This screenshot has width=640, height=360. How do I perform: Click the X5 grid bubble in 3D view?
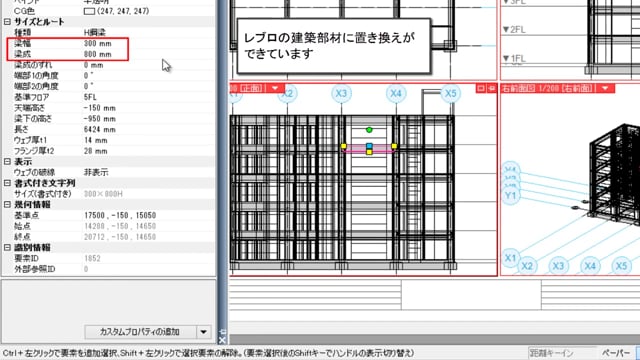(621, 266)
